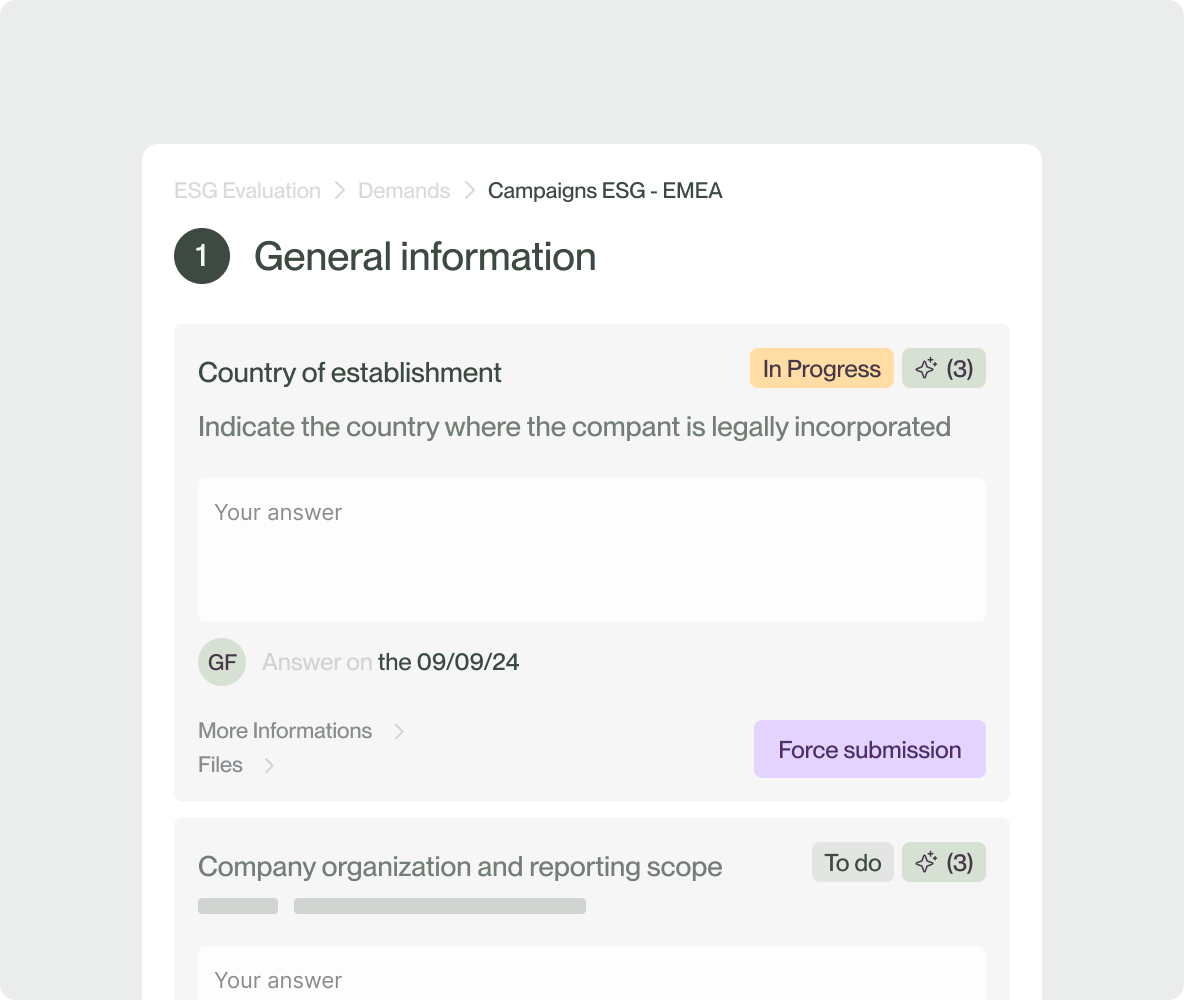This screenshot has width=1184, height=1000.
Task: Select Campaigns ESG - EMEA breadcrumb
Action: (605, 190)
